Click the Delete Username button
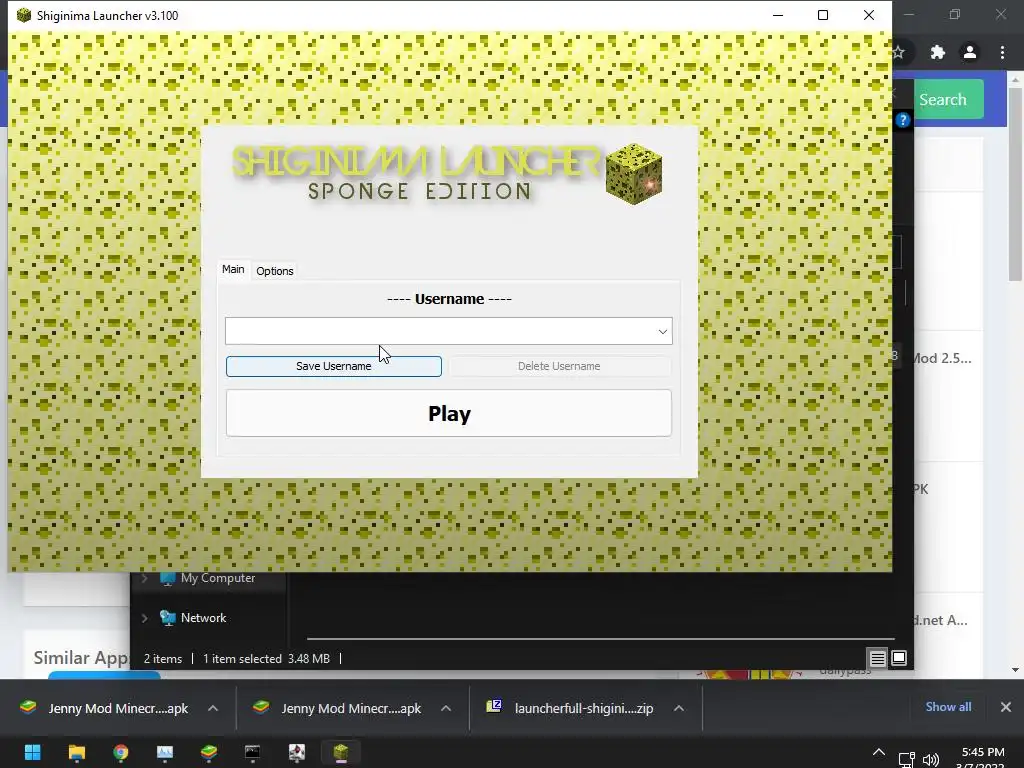 click(x=559, y=366)
